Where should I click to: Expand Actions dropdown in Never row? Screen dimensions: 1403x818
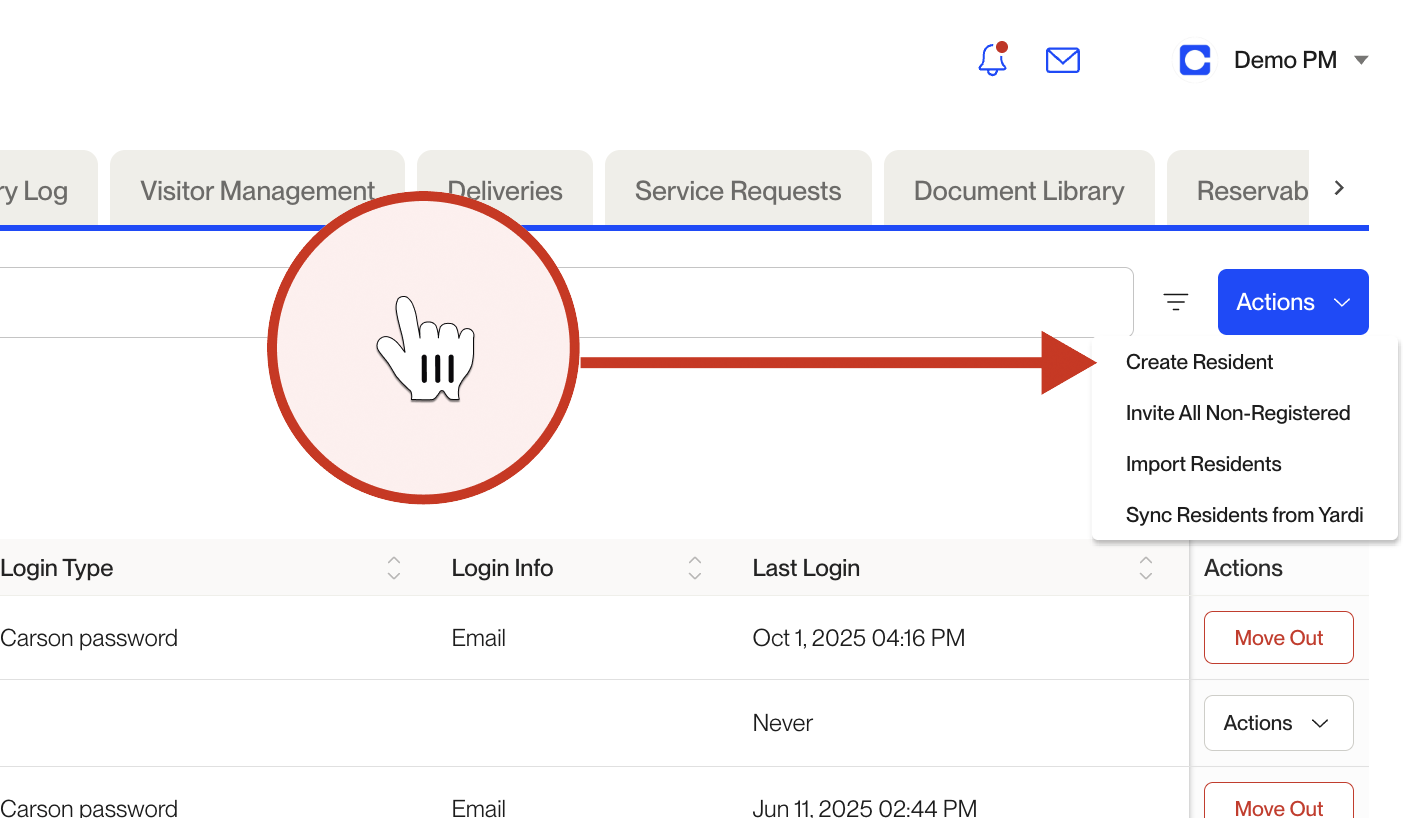point(1279,723)
